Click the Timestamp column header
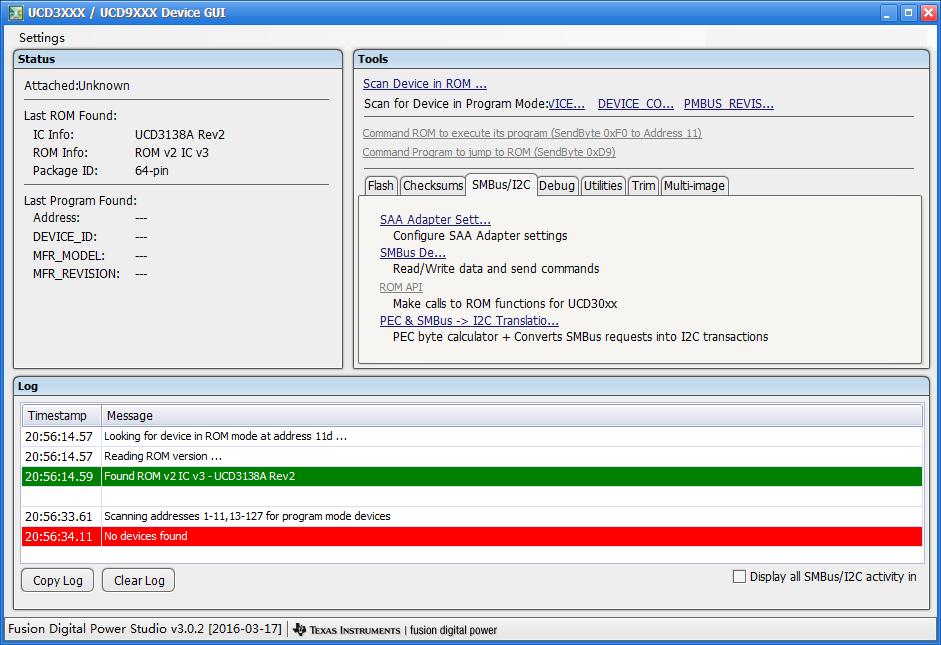This screenshot has width=941, height=645. click(61, 416)
